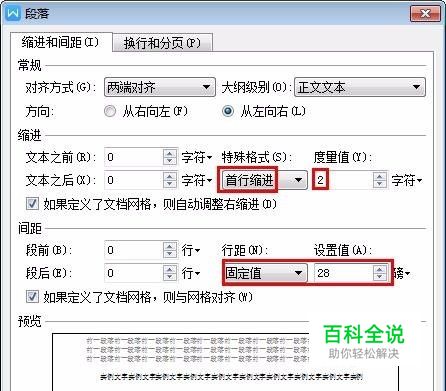Open 行 unit dropdown for 段后
The image size is (446, 391).
pos(191,274)
